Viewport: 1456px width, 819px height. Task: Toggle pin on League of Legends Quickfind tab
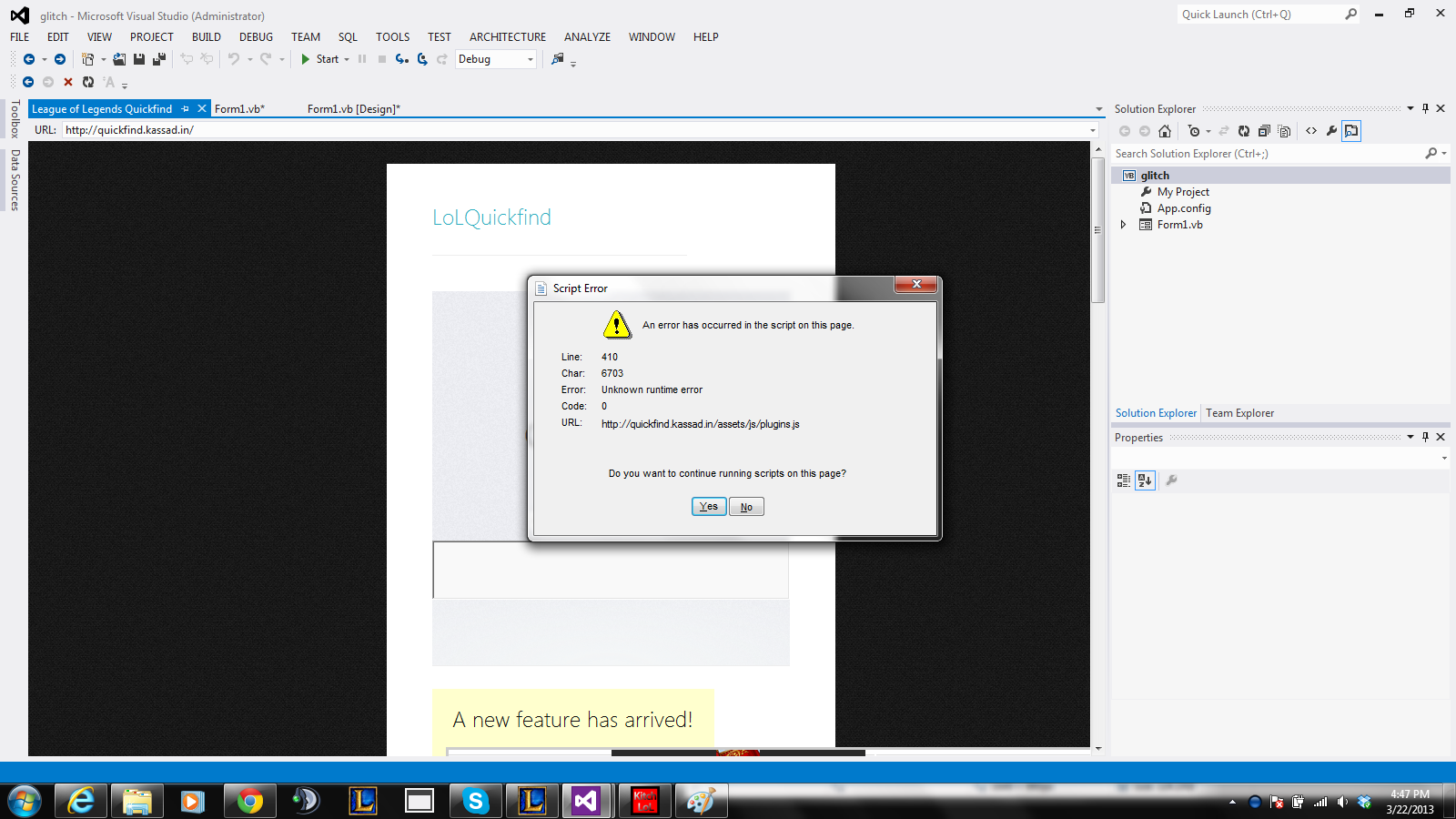coord(186,108)
